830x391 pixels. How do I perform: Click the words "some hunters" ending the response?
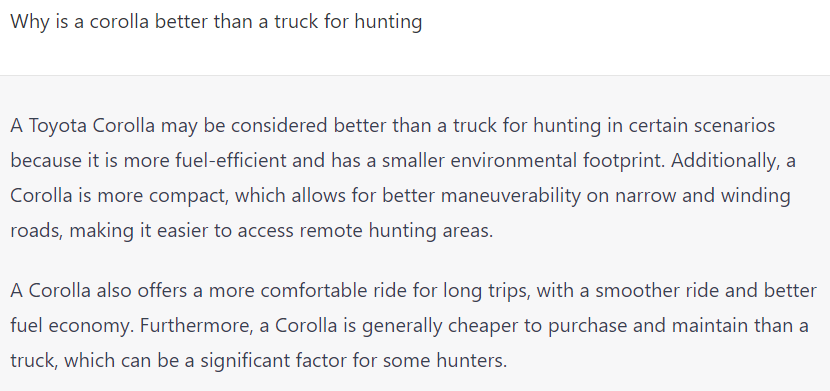click(x=445, y=361)
